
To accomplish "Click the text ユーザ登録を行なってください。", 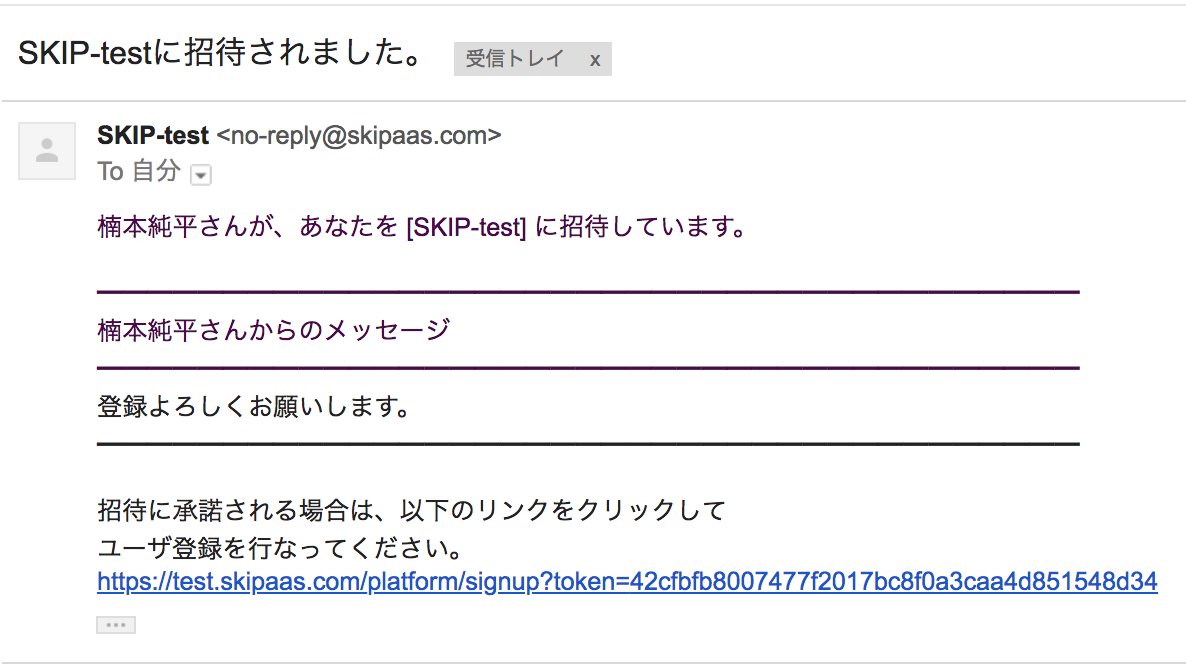I will (280, 548).
